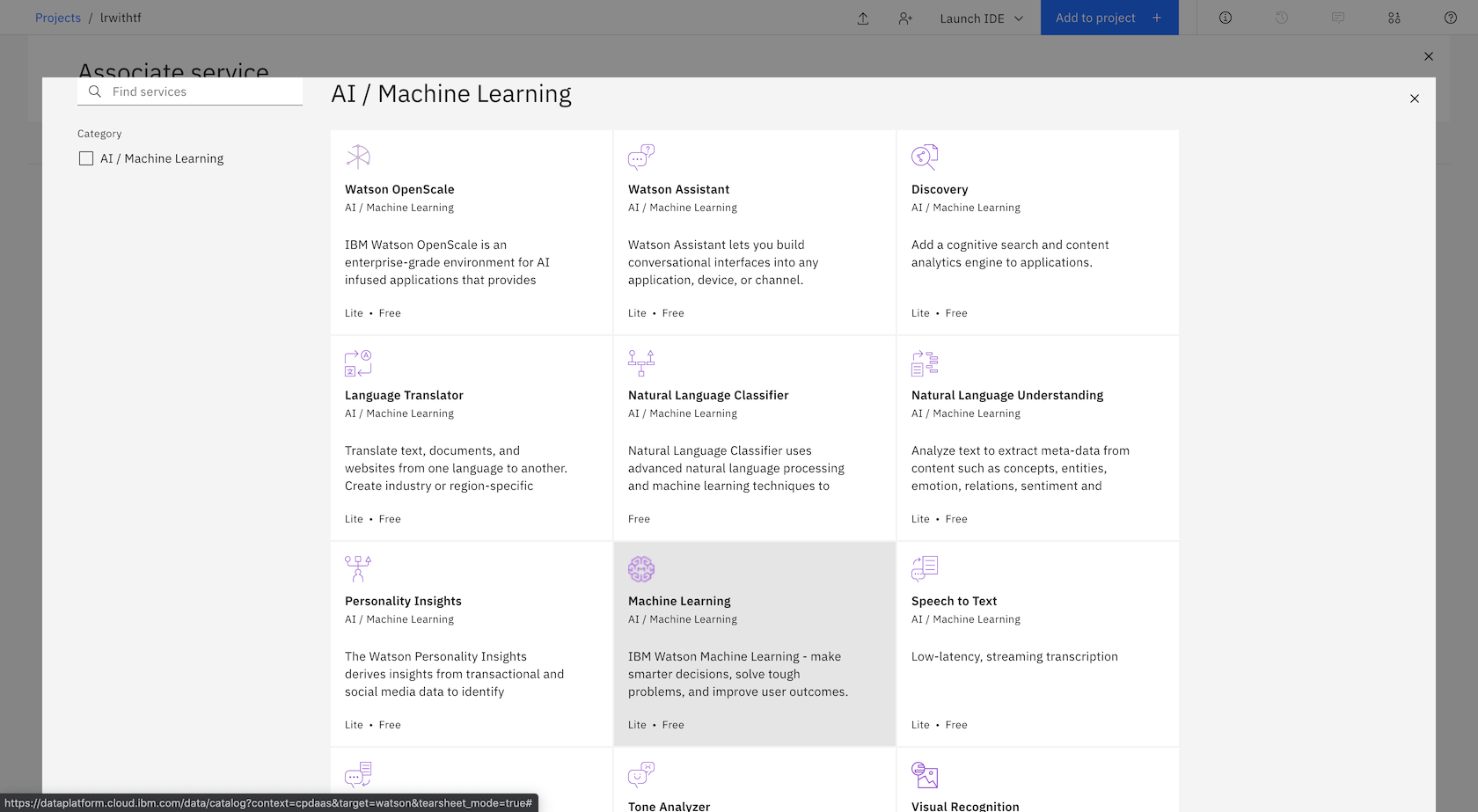
Task: Open the project information icon
Action: click(1226, 18)
